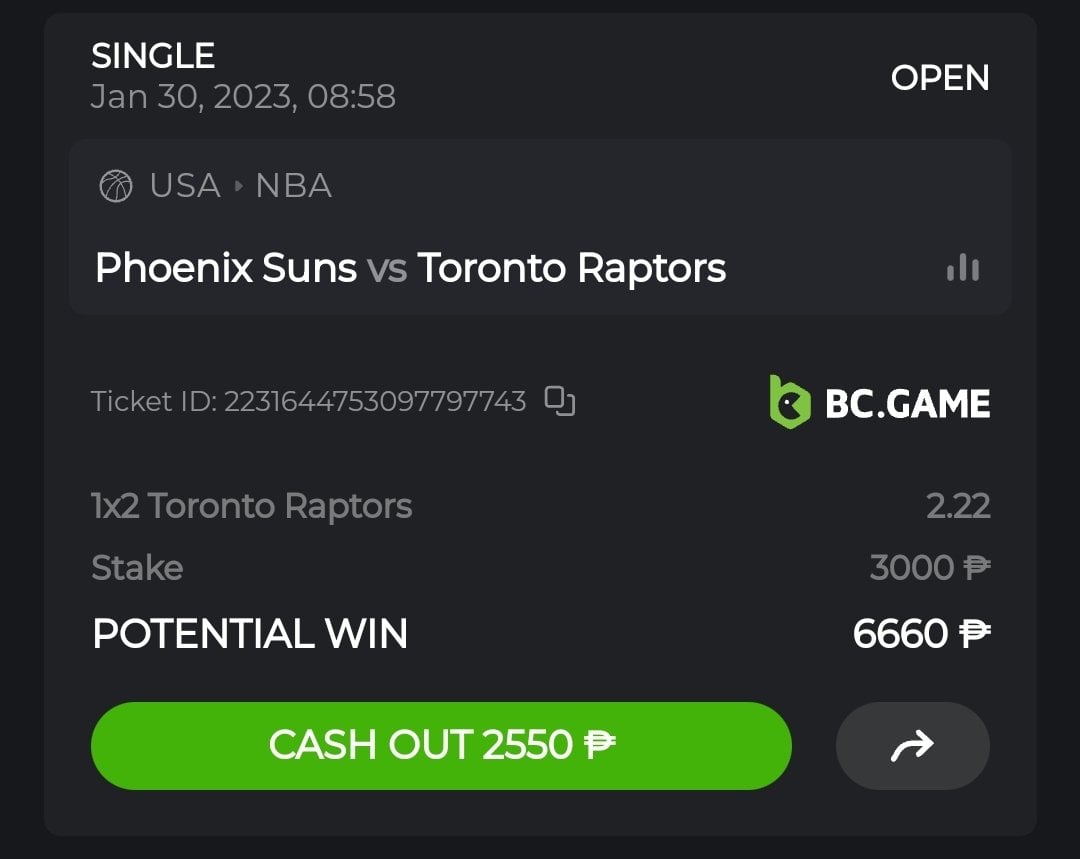This screenshot has height=859, width=1080.
Task: Click the small arrow between USA and NBA
Action: click(239, 186)
